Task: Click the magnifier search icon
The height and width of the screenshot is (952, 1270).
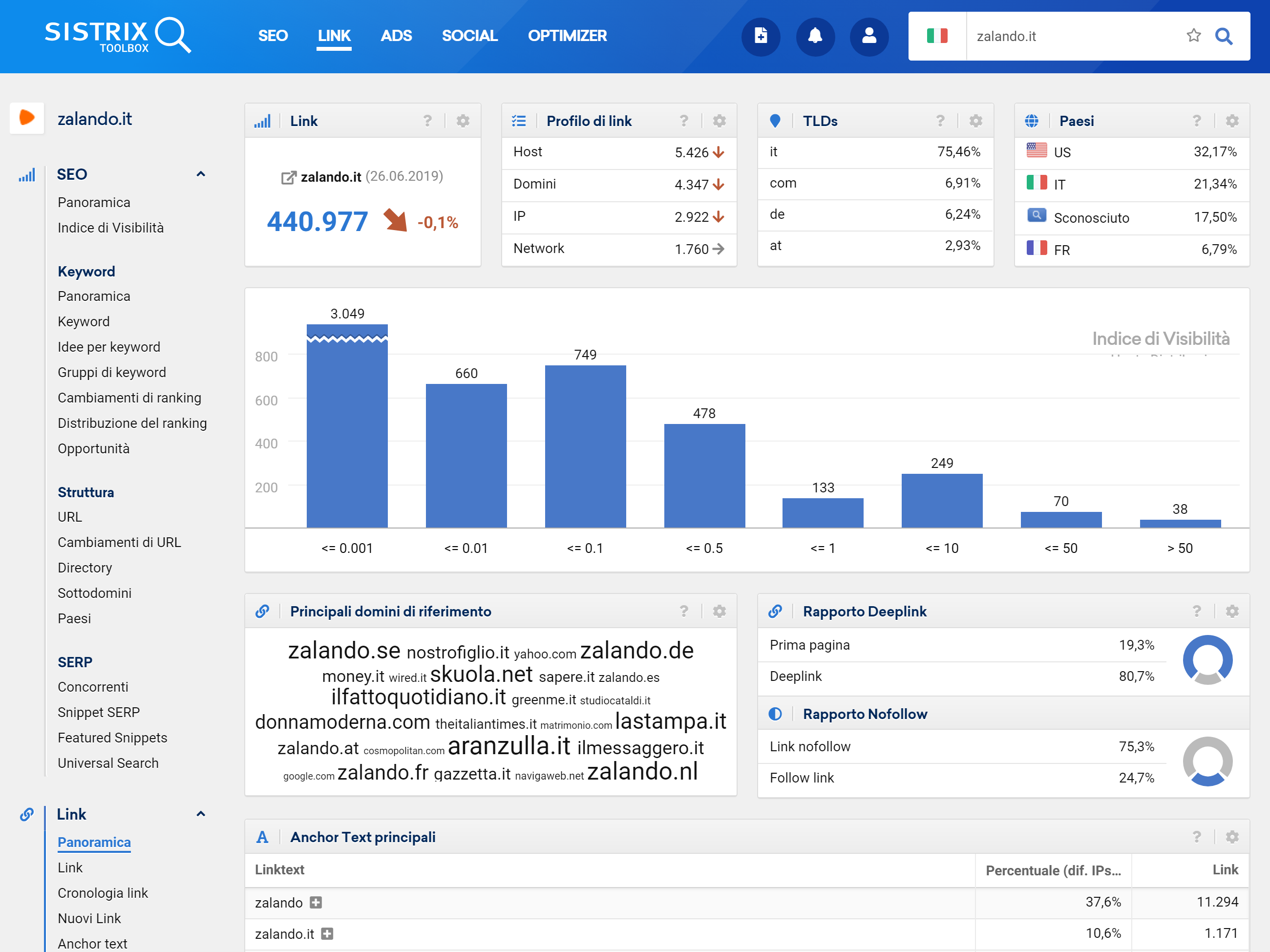Action: pos(1224,36)
